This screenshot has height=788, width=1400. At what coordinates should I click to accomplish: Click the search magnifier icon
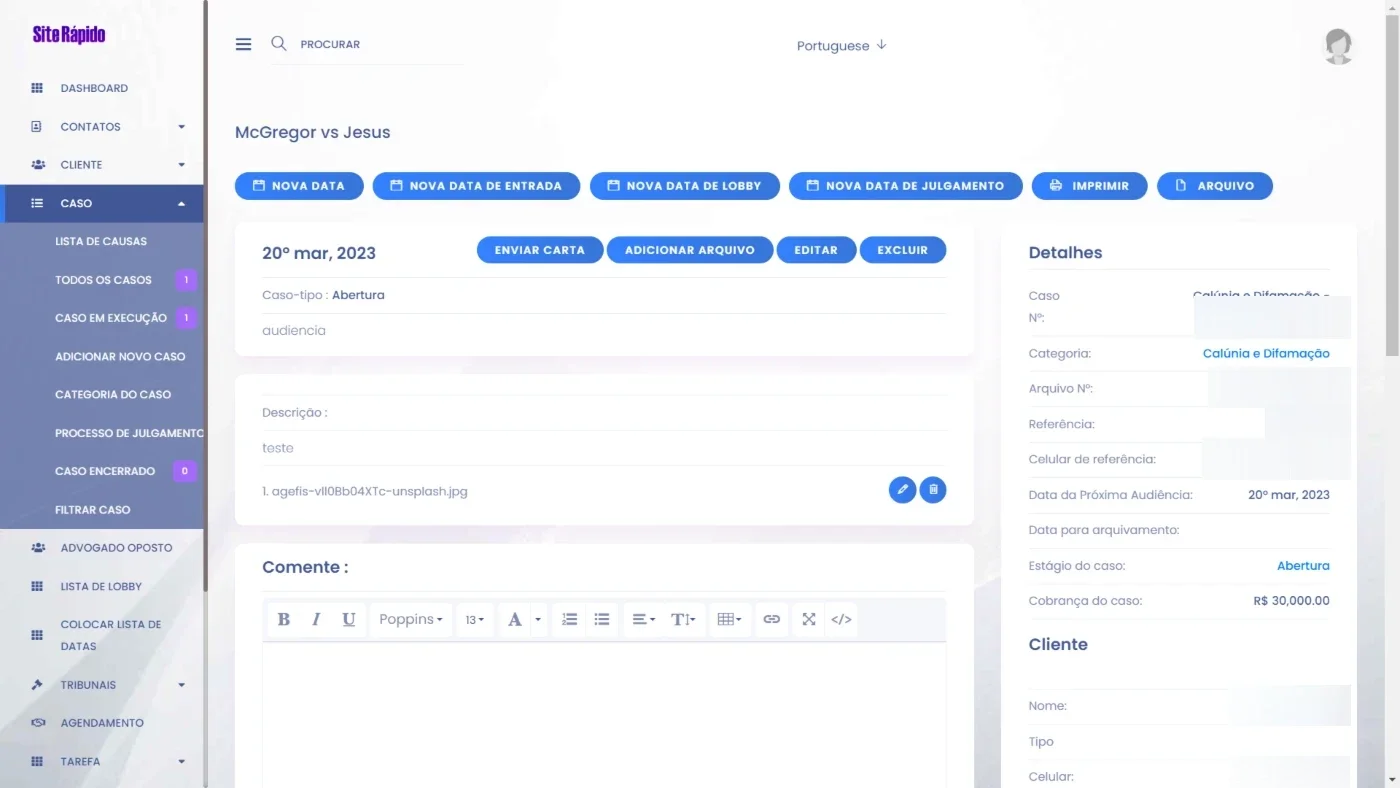coord(279,44)
